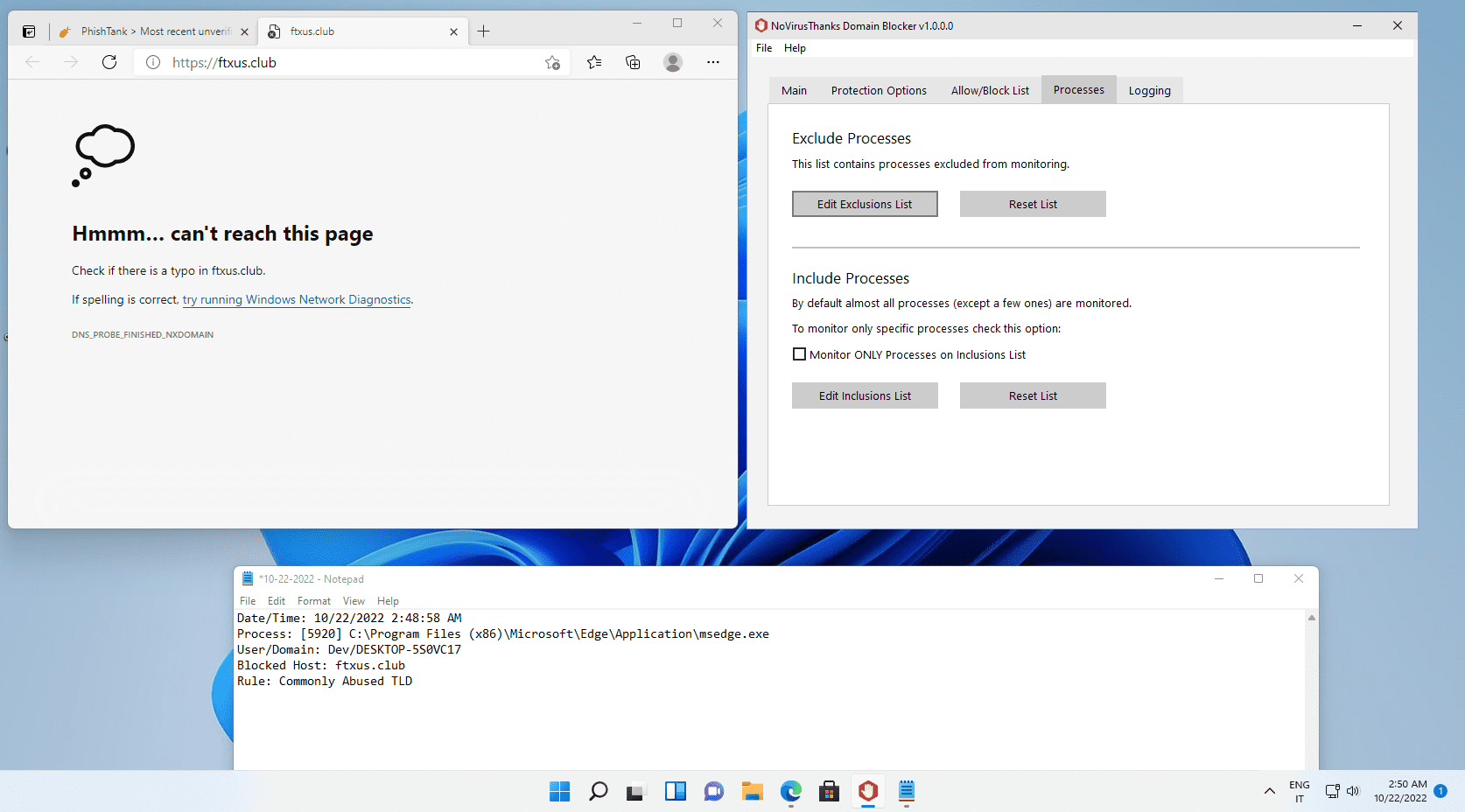Close the PhishTank tab

(244, 31)
